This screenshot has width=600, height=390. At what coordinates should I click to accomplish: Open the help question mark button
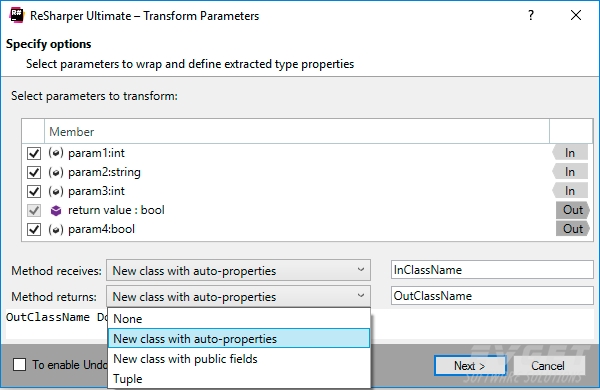(531, 15)
